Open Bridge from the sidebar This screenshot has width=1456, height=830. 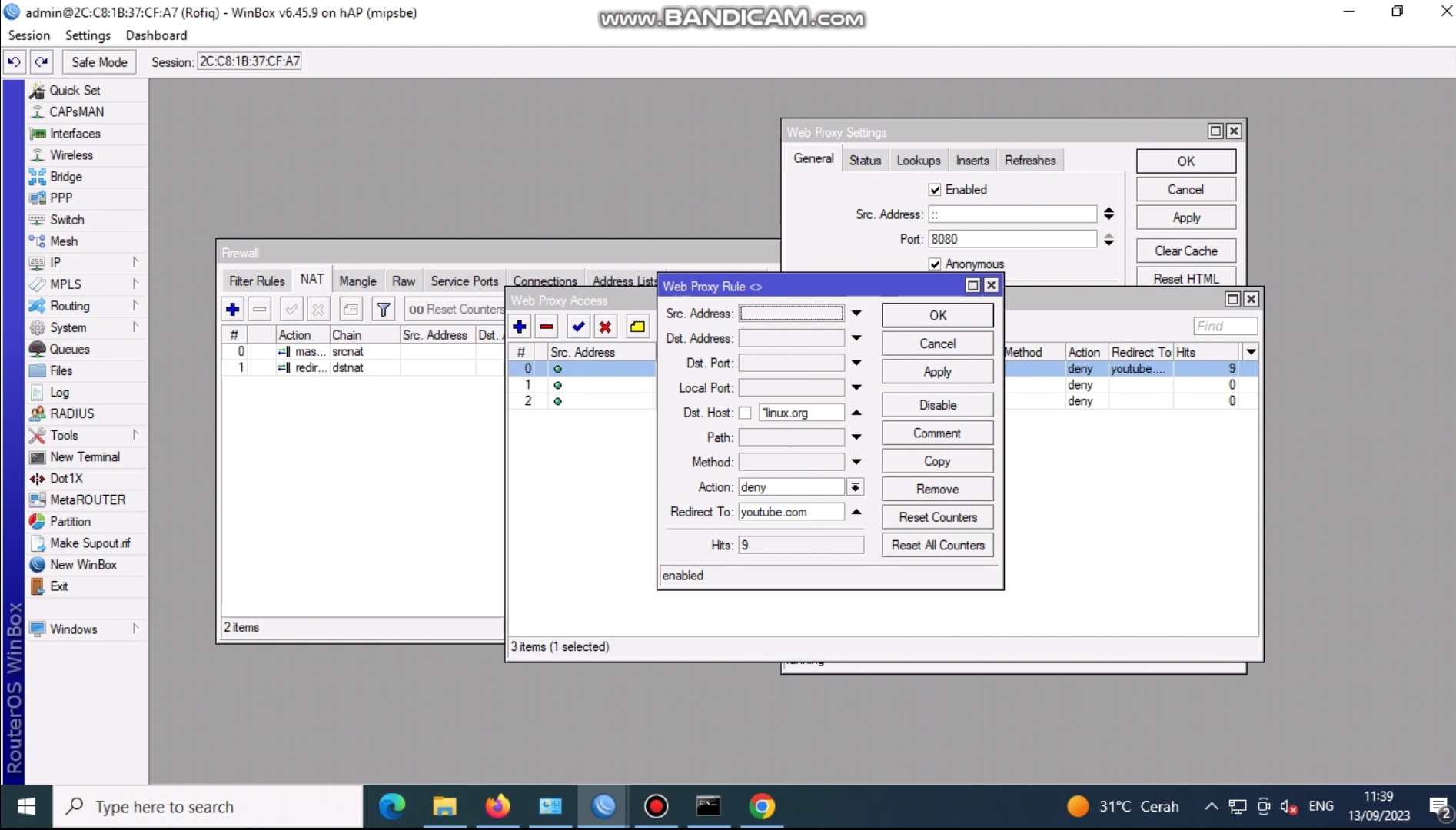(x=65, y=176)
